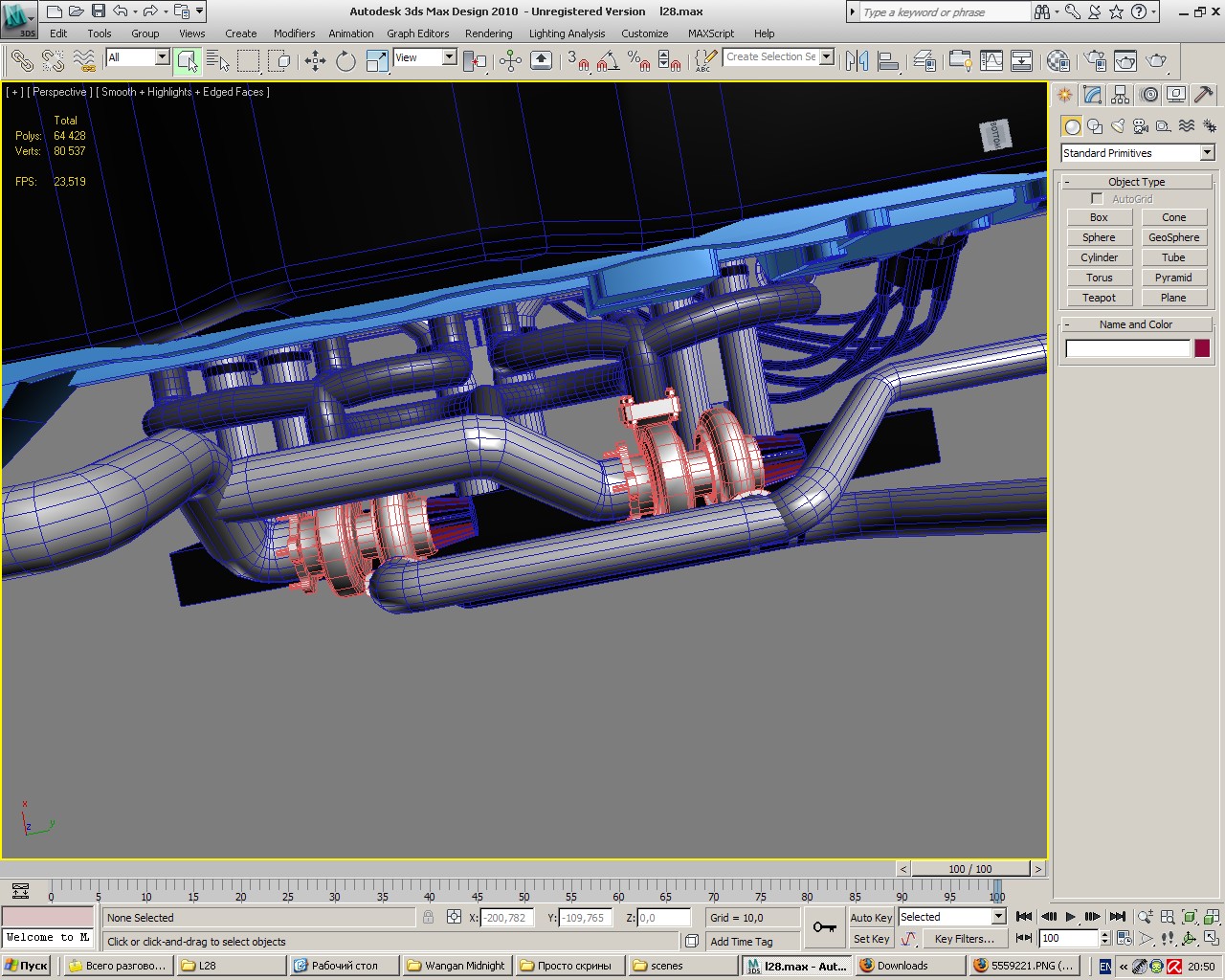Open the Modifiers menu
This screenshot has width=1225, height=980.
(294, 33)
